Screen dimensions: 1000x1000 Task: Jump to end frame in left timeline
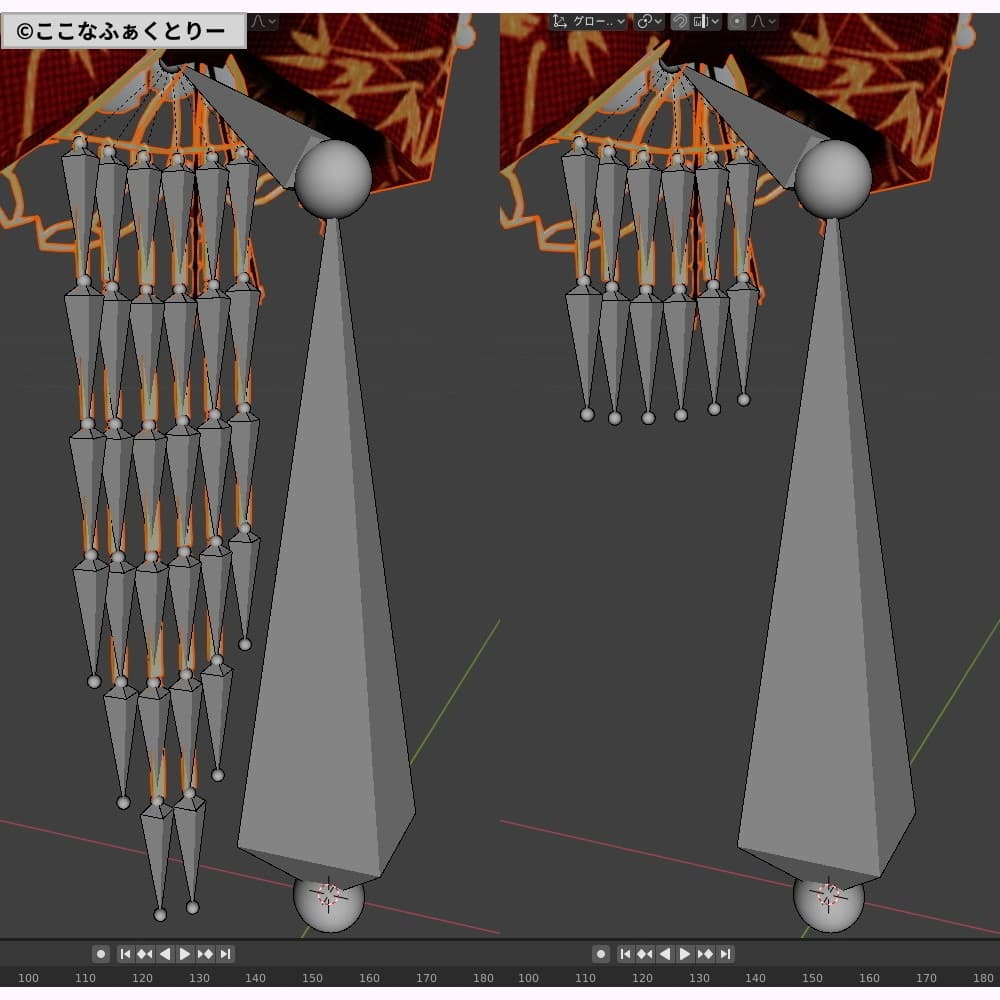225,954
